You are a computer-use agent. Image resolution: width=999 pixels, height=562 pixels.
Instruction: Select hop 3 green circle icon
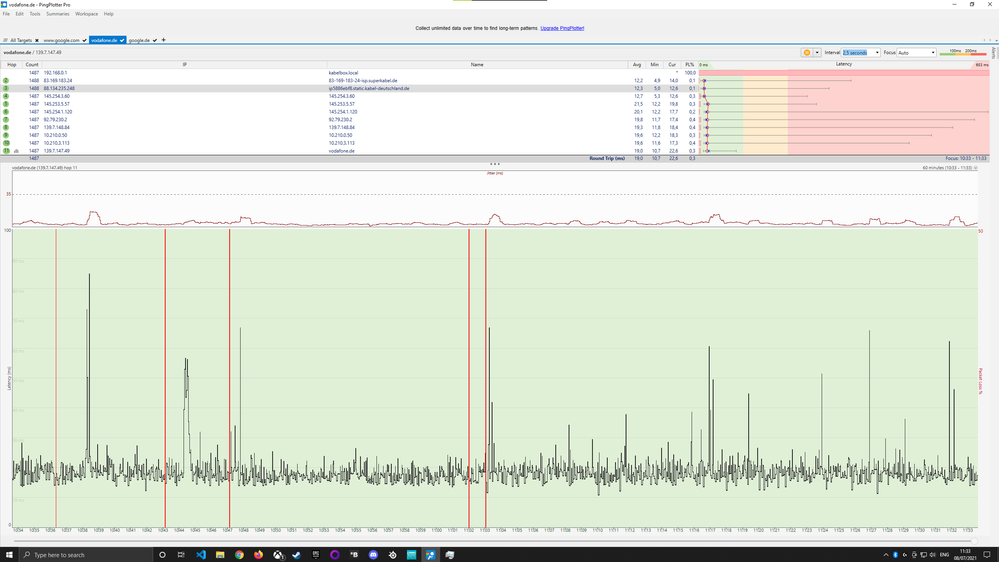click(x=6, y=88)
